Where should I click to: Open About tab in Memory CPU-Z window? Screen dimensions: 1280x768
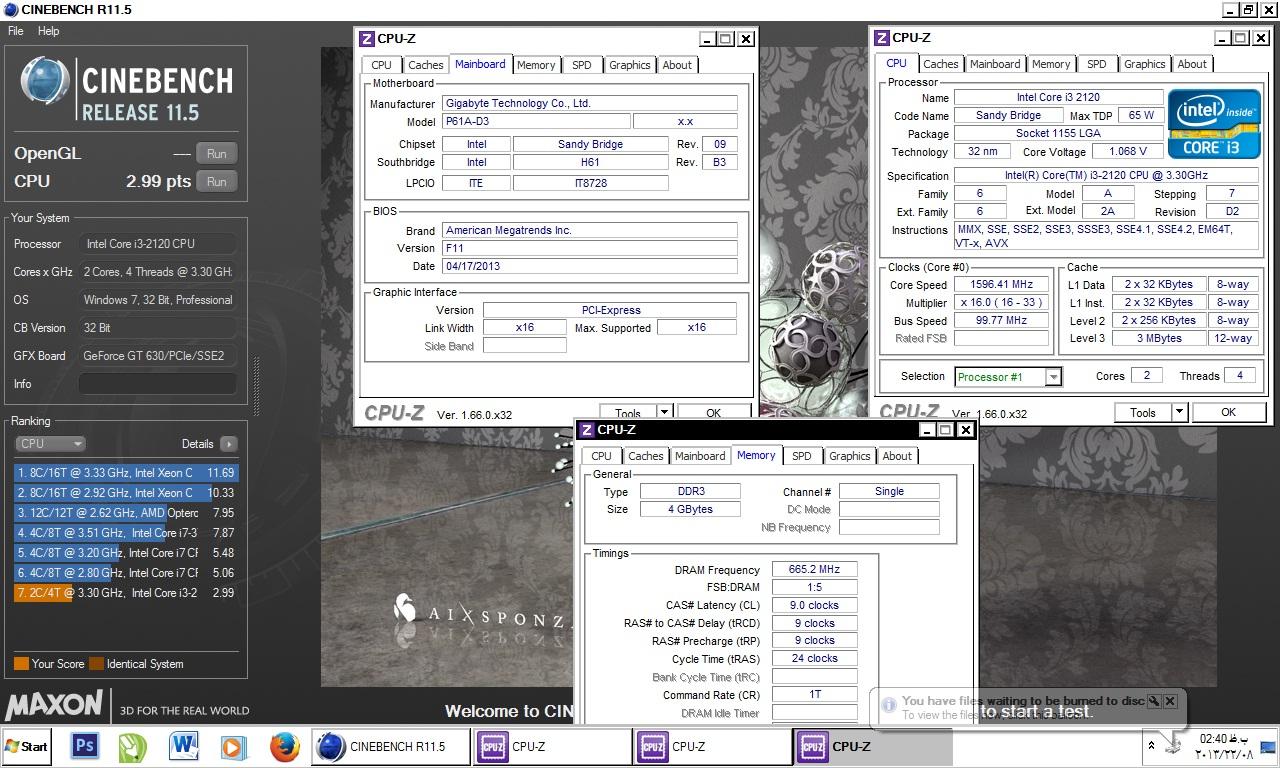coord(897,456)
